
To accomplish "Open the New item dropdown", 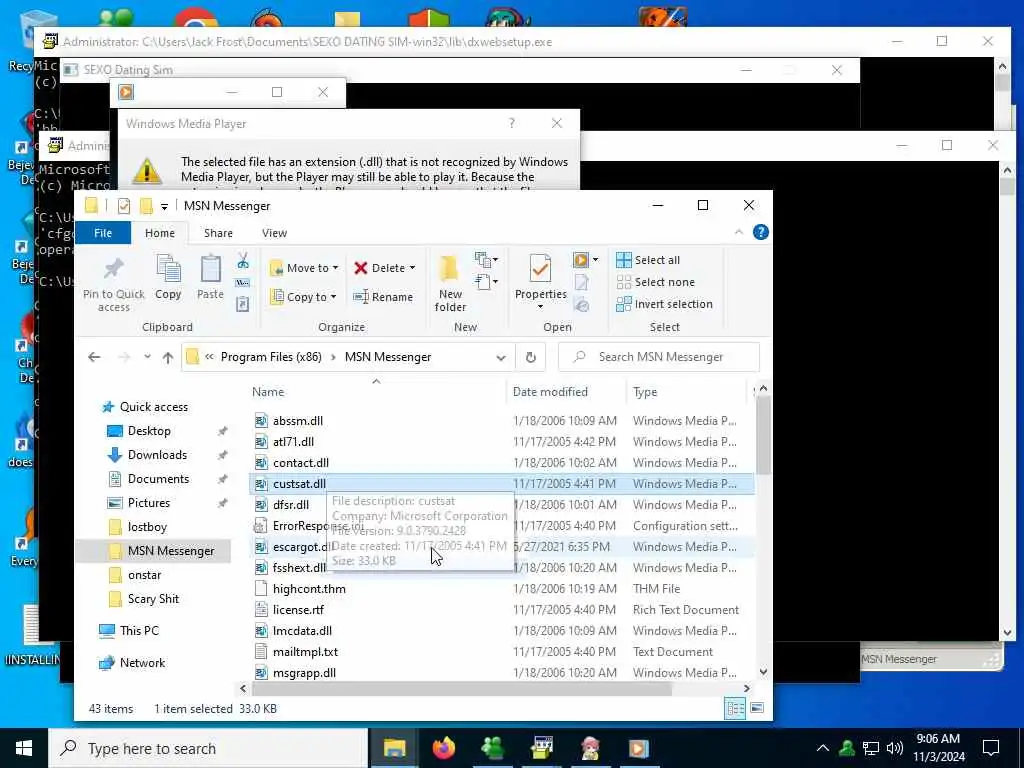I will (487, 260).
